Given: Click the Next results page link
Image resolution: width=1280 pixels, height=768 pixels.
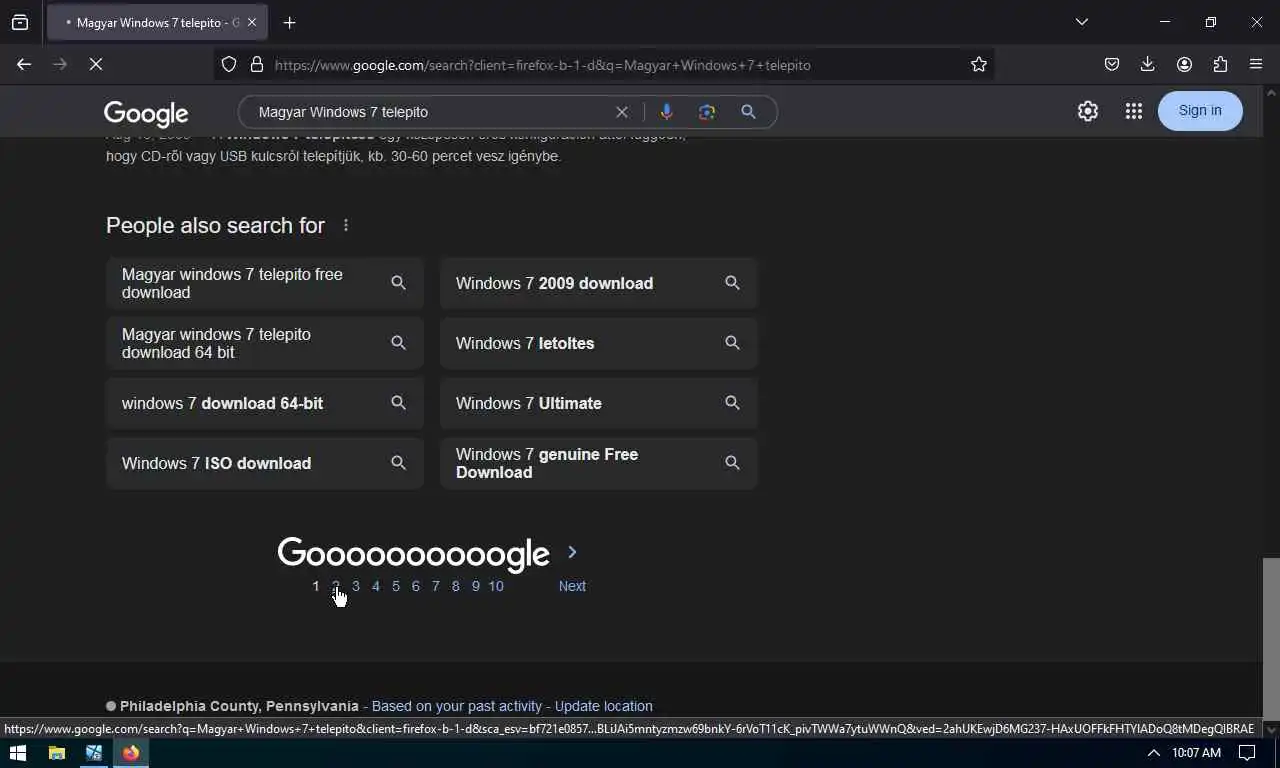Looking at the screenshot, I should pos(572,586).
